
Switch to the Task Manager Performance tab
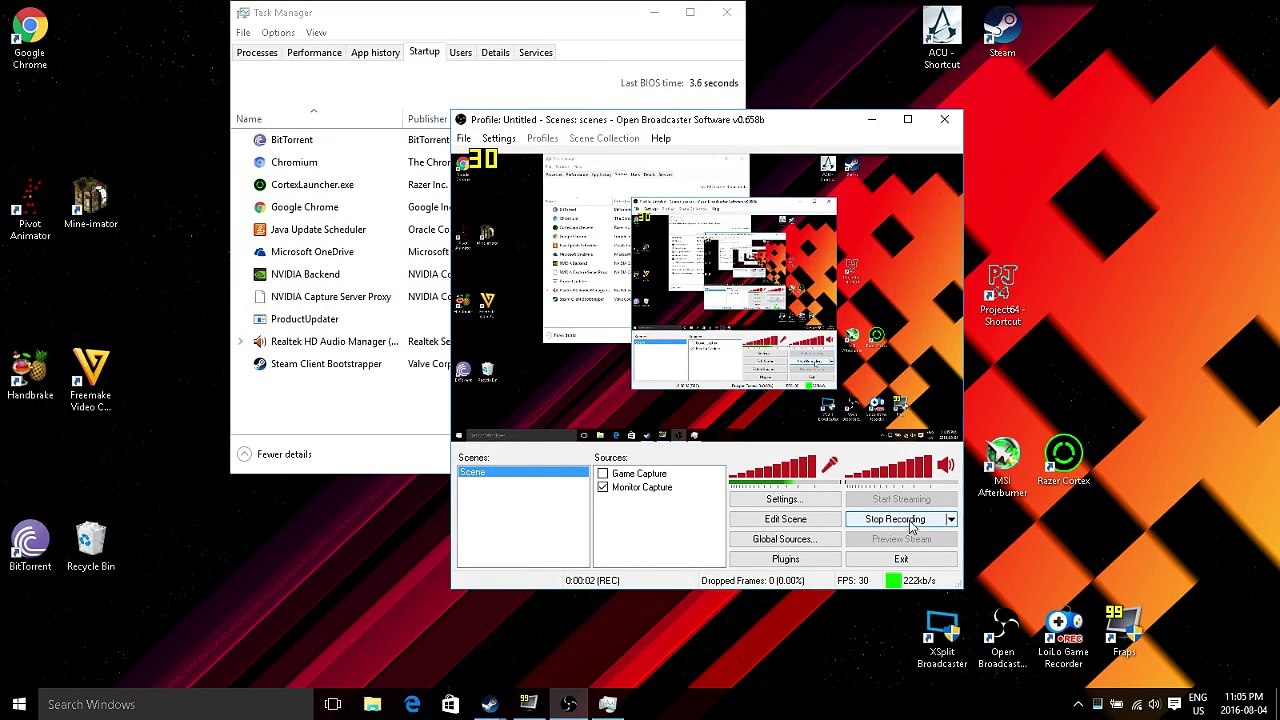(x=314, y=52)
